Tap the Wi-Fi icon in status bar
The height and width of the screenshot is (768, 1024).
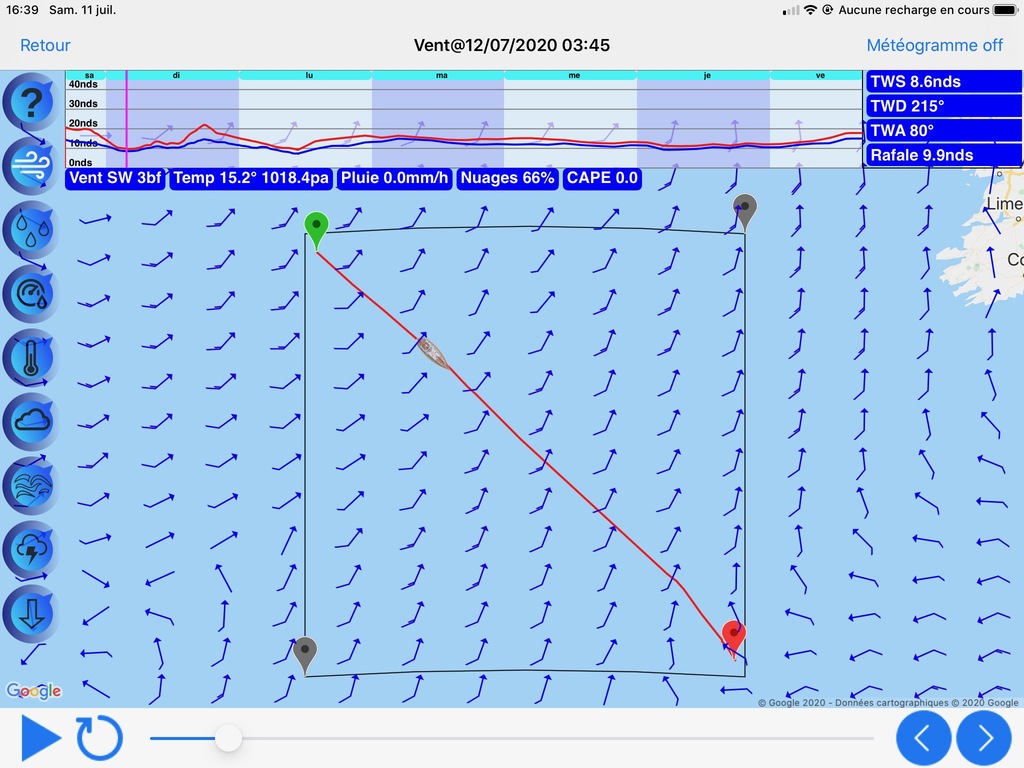(x=810, y=10)
